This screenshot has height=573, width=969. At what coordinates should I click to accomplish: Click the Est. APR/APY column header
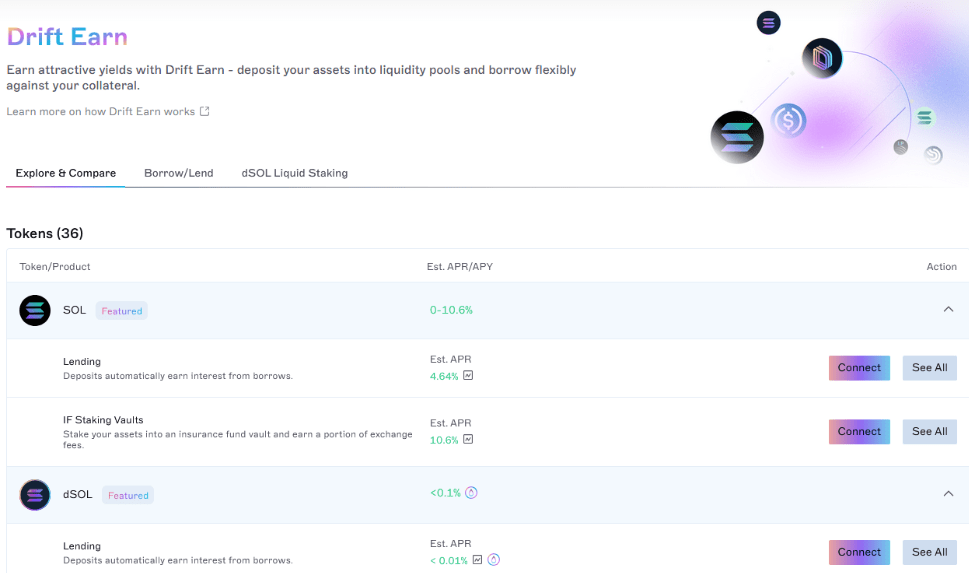[457, 267]
